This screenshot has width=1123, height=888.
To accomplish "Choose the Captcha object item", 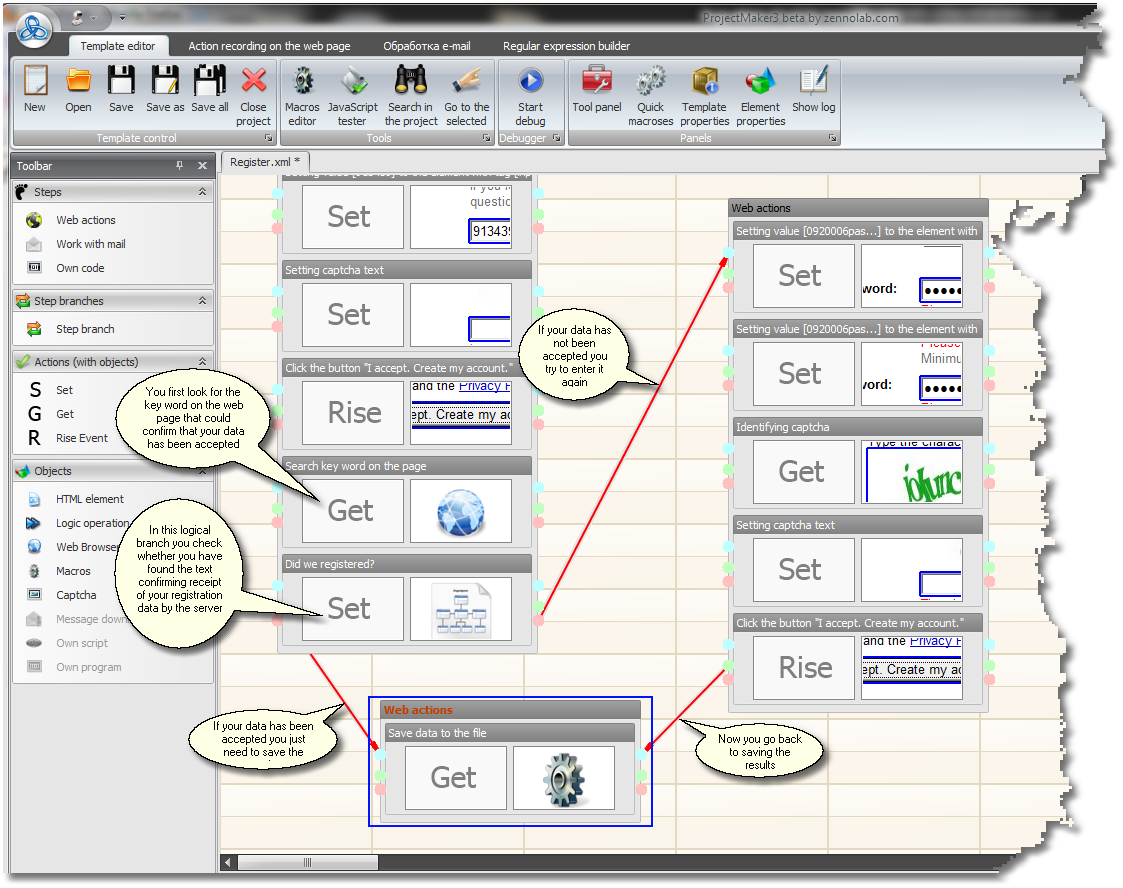I will pos(76,595).
